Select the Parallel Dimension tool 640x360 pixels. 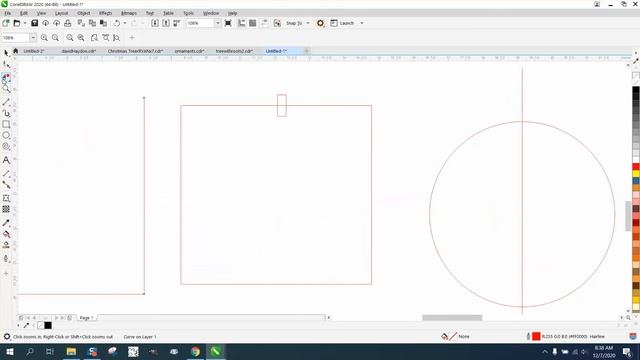click(6, 174)
